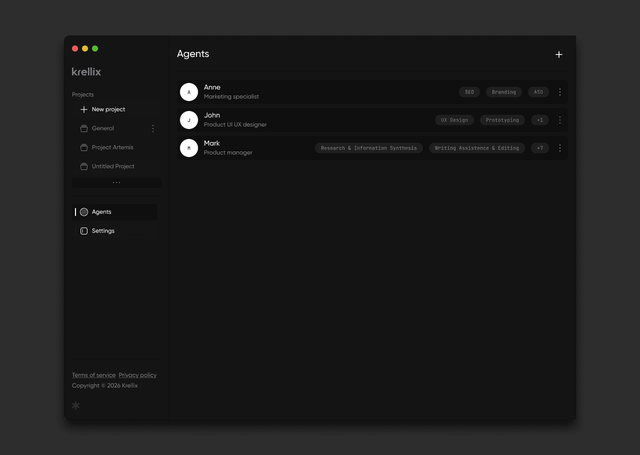
Task: Click the ASO tag on Anne
Action: click(538, 92)
